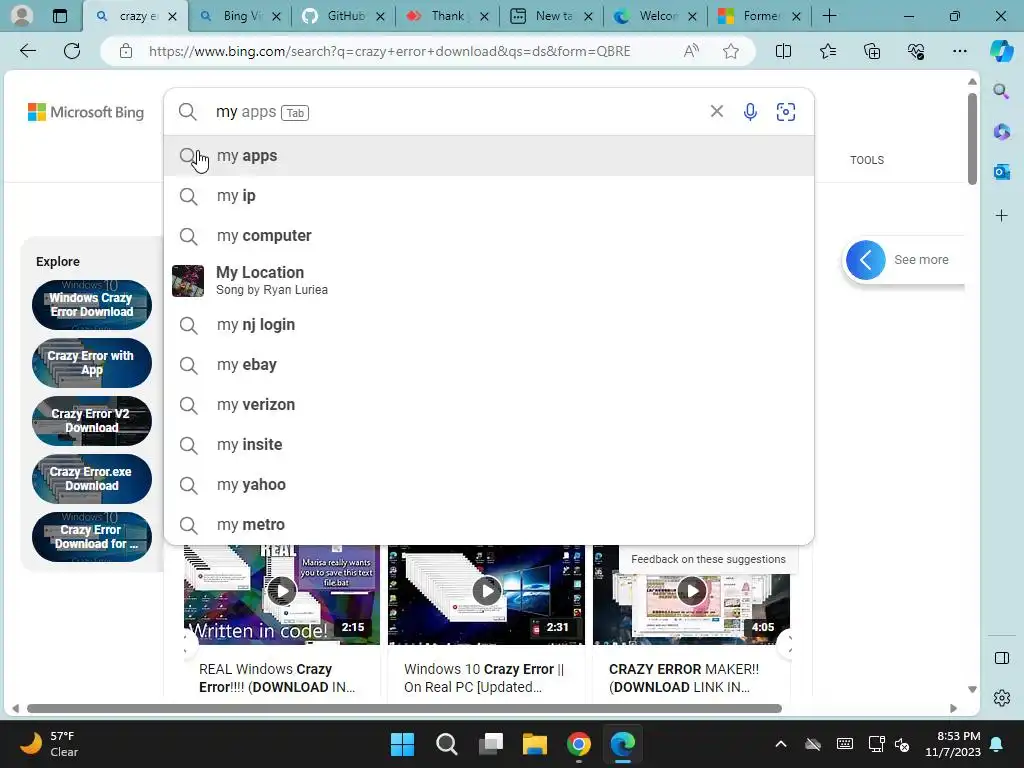
Task: Open Google Chrome from the taskbar
Action: pyautogui.click(x=579, y=744)
